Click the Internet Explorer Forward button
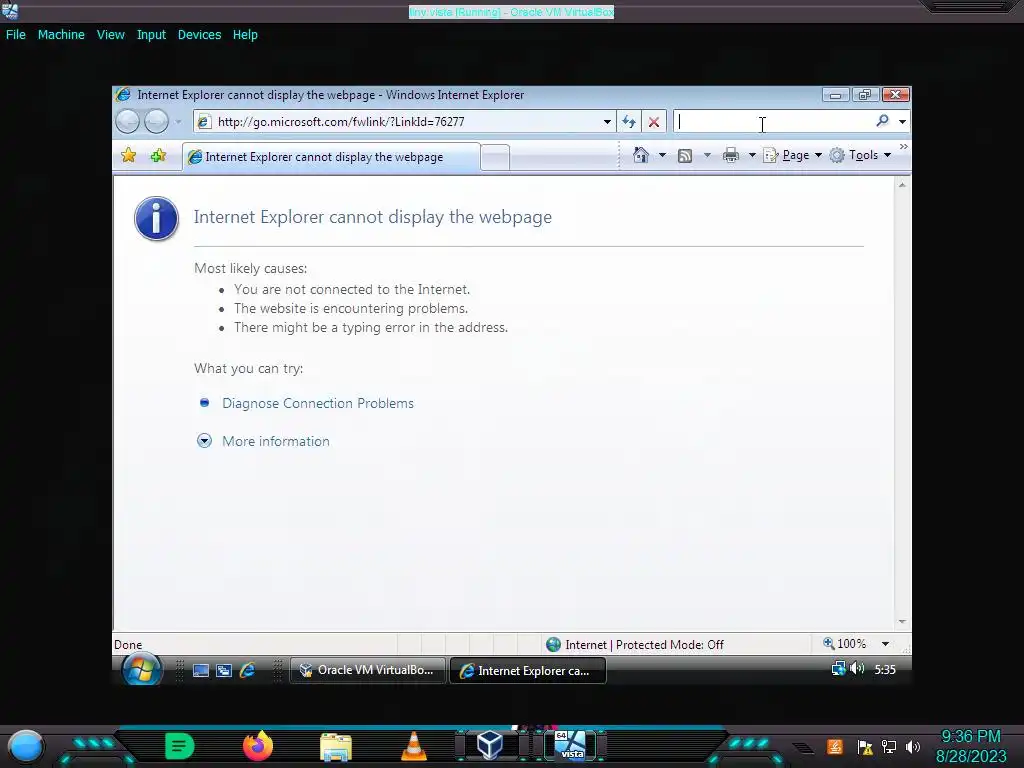Screen dimensions: 1024x768 point(157,121)
